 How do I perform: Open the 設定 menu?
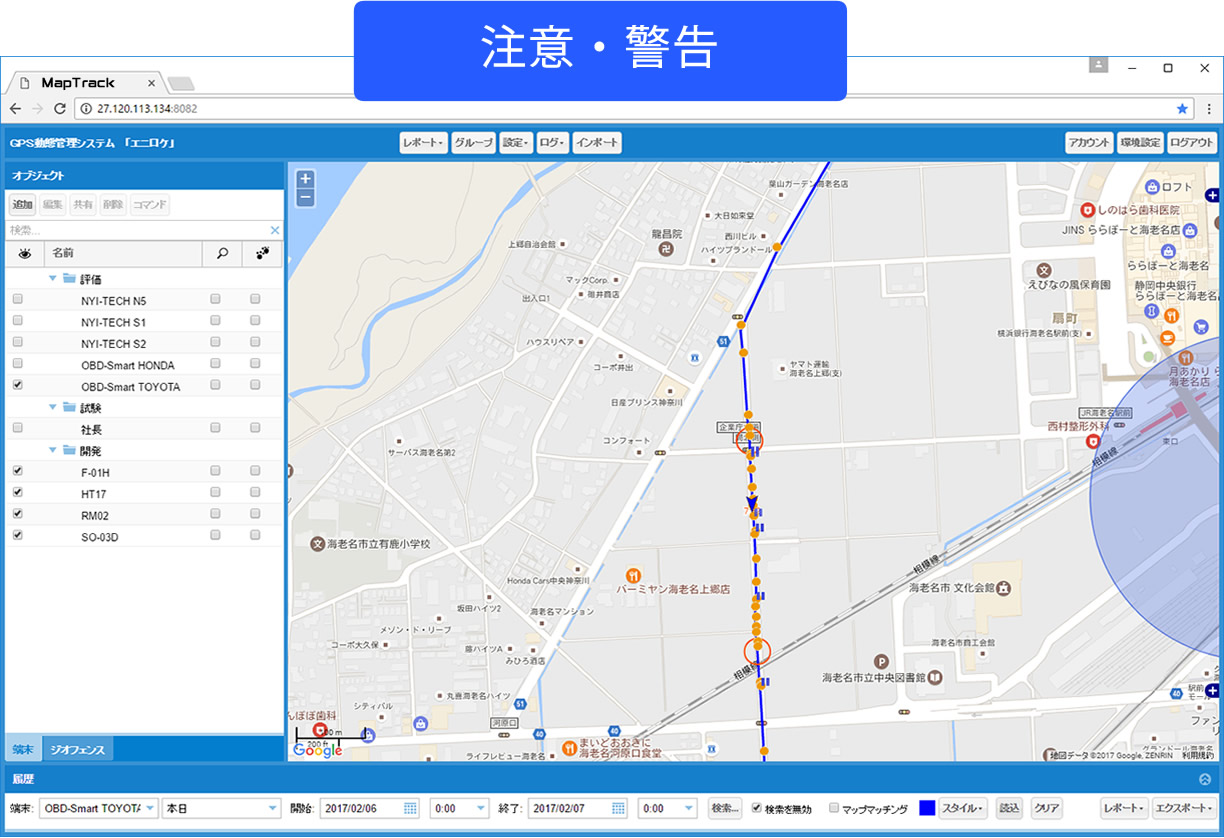[x=516, y=143]
